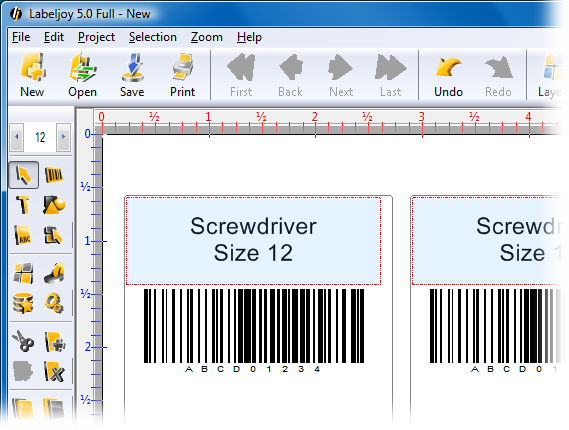The height and width of the screenshot is (430, 569).
Task: Select the Screwdriver Size 12 text box
Action: (x=253, y=241)
